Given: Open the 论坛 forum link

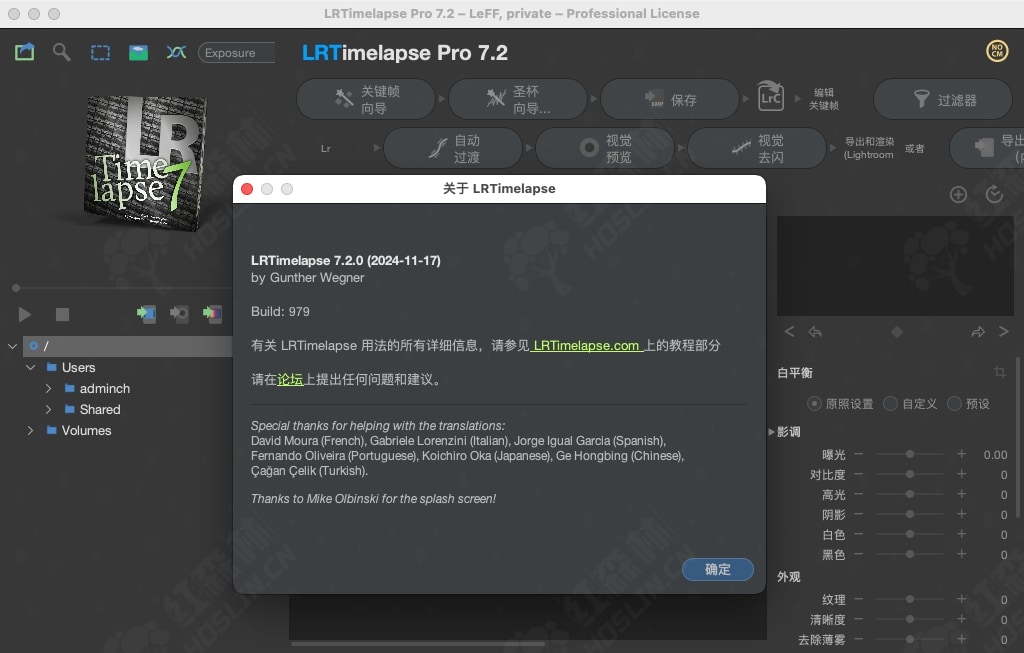Looking at the screenshot, I should click(x=290, y=379).
